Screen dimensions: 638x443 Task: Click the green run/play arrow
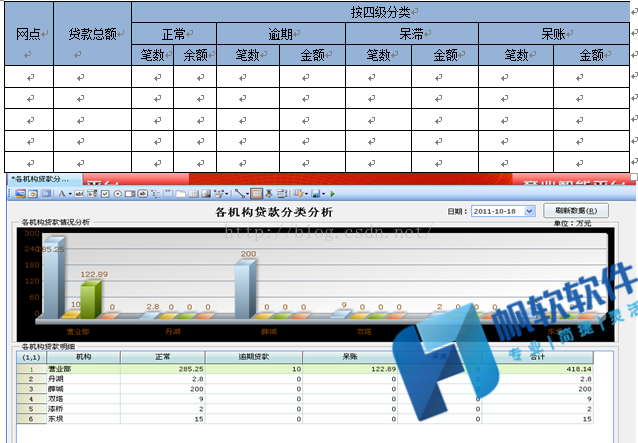point(332,194)
